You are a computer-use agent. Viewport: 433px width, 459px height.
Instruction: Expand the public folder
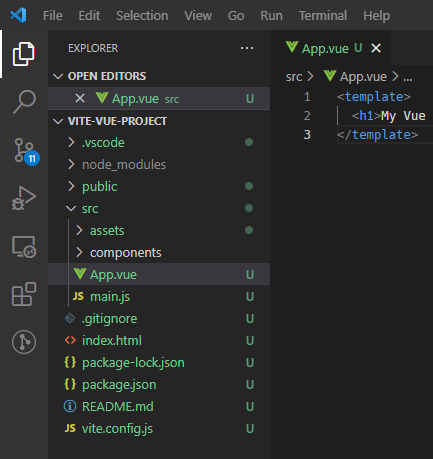(71, 186)
